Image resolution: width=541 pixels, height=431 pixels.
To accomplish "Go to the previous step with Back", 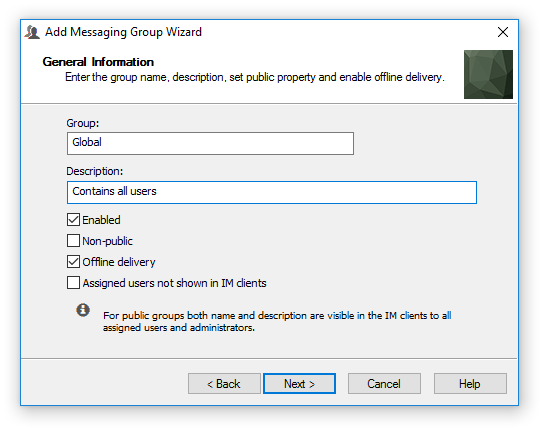I will 224,383.
